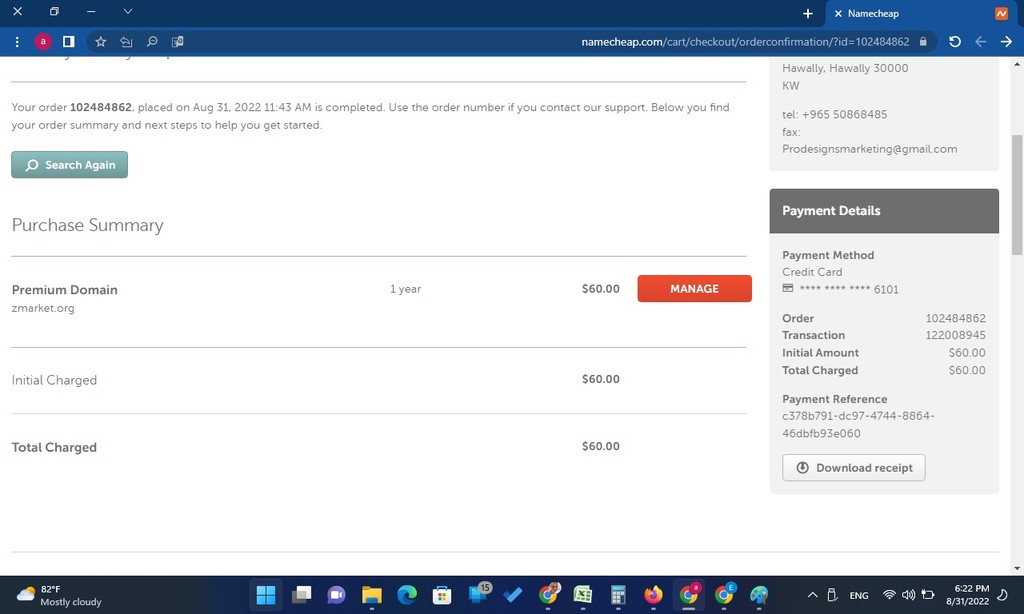Reload the Namecheap page
The image size is (1024, 614).
point(955,42)
